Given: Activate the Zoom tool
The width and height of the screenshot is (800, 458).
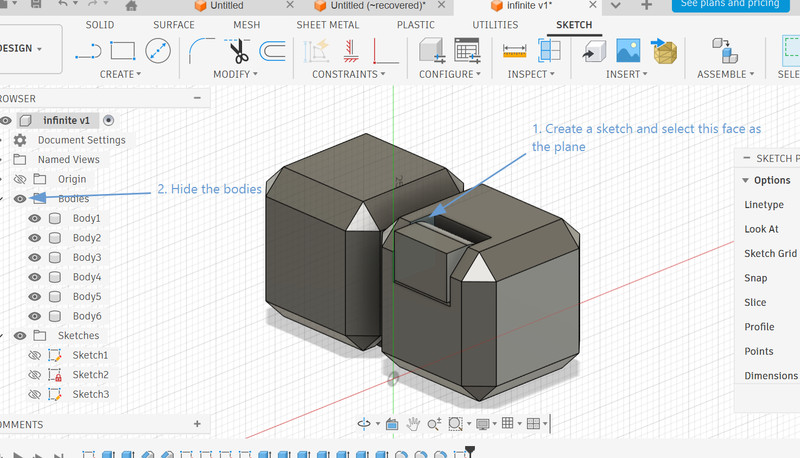Looking at the screenshot, I should coord(434,423).
